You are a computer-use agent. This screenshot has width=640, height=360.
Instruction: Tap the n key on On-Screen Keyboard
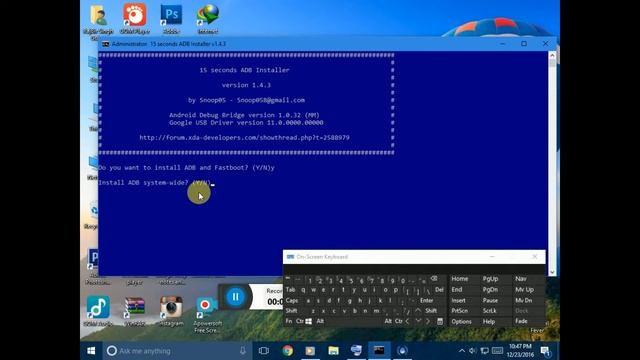click(x=365, y=311)
